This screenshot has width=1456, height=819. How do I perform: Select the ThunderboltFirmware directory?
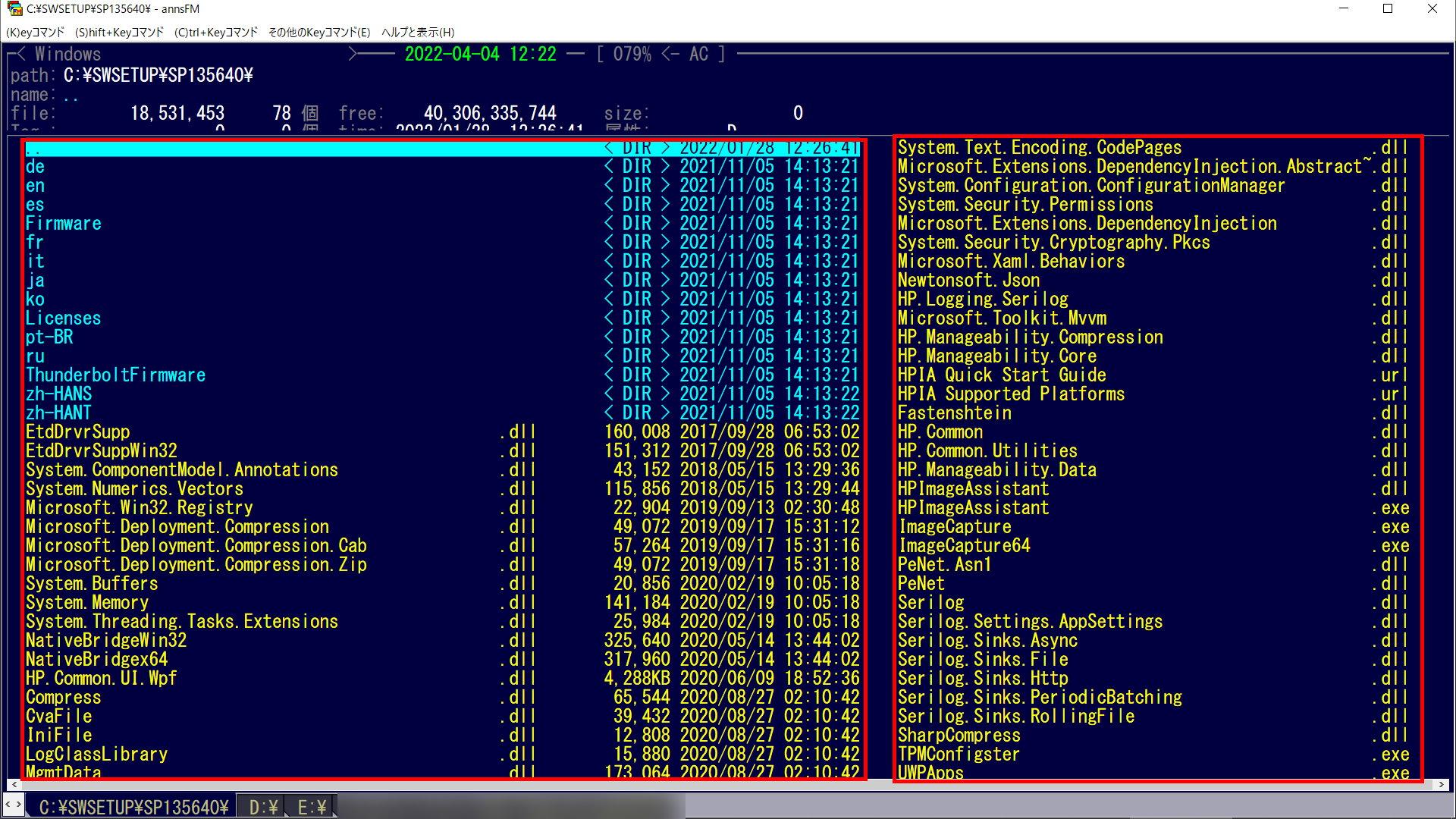[x=115, y=375]
